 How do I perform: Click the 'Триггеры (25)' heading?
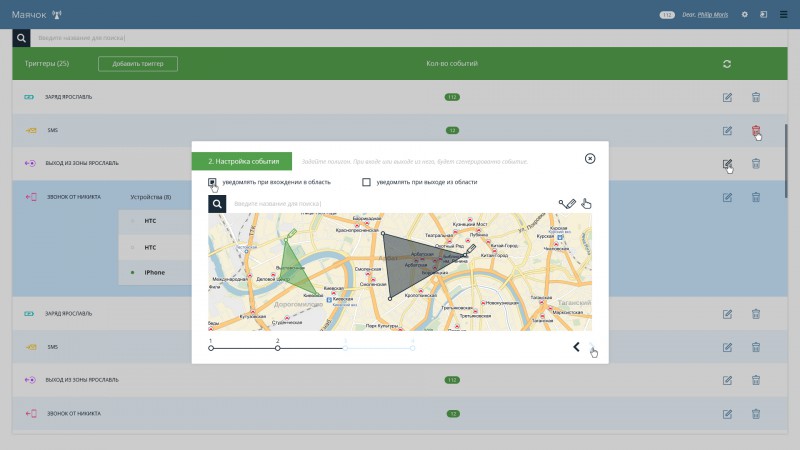tap(47, 64)
